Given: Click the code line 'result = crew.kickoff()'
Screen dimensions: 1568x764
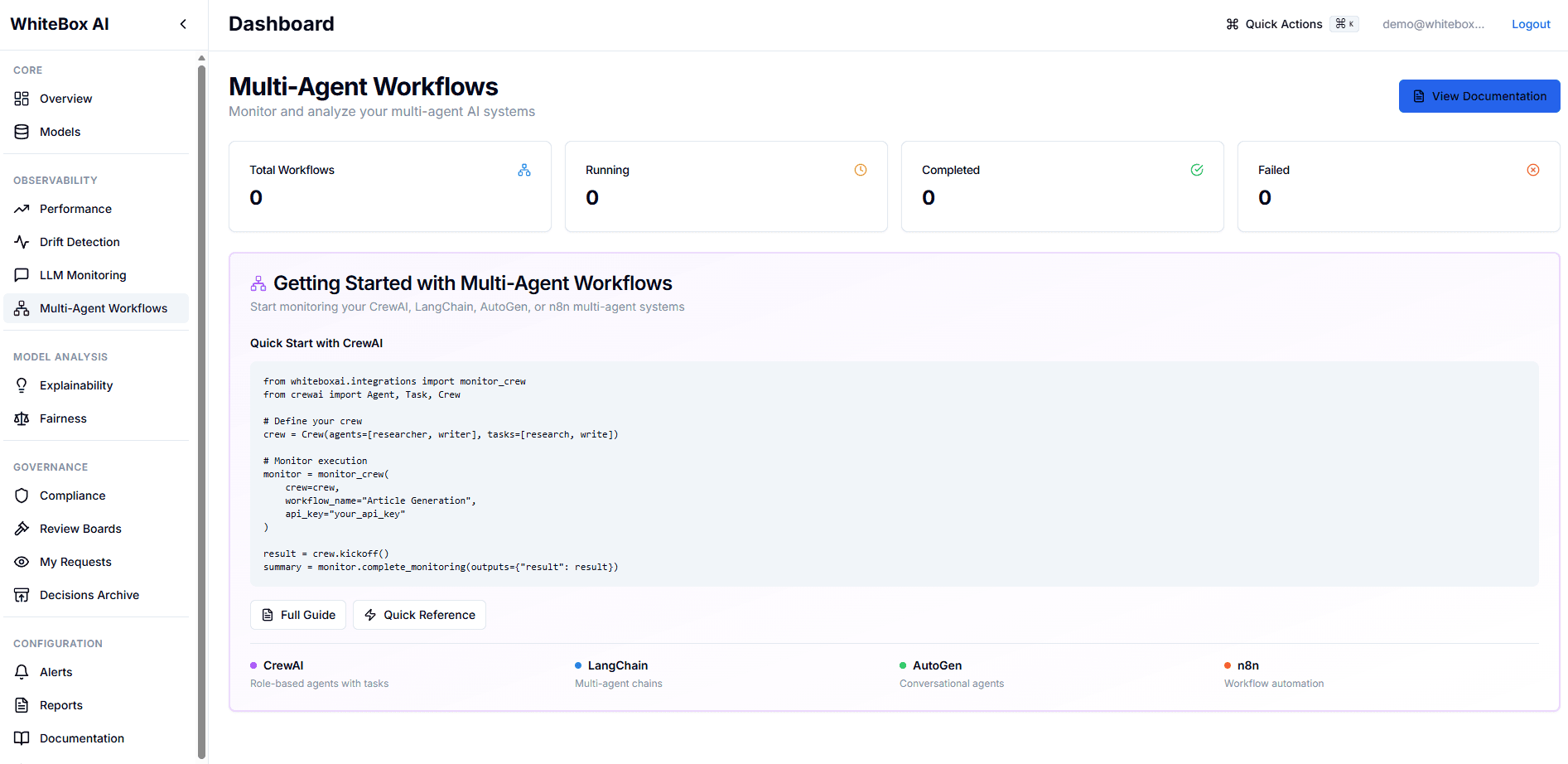Looking at the screenshot, I should coord(326,554).
